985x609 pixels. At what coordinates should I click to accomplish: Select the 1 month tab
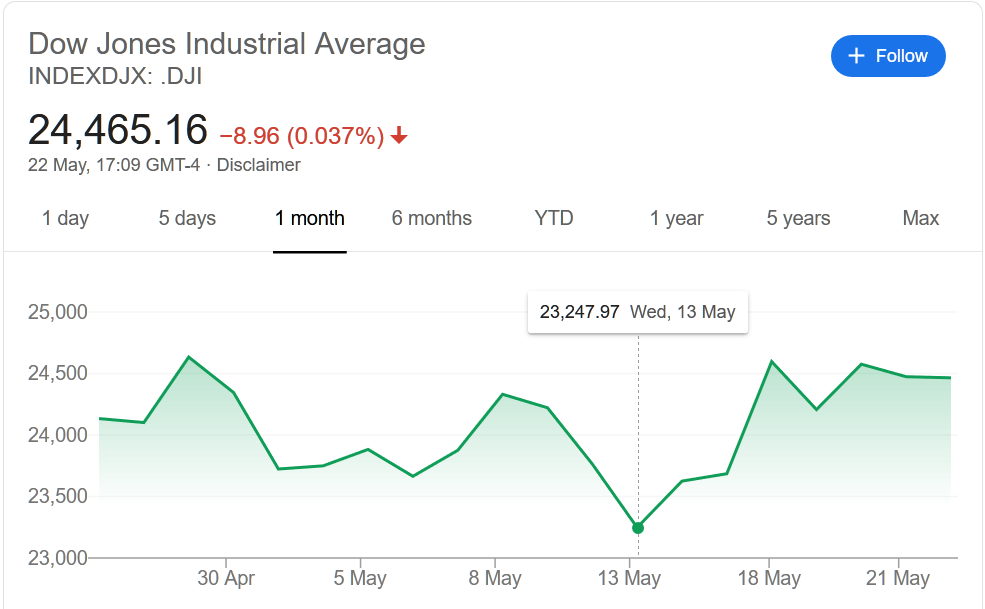(310, 218)
